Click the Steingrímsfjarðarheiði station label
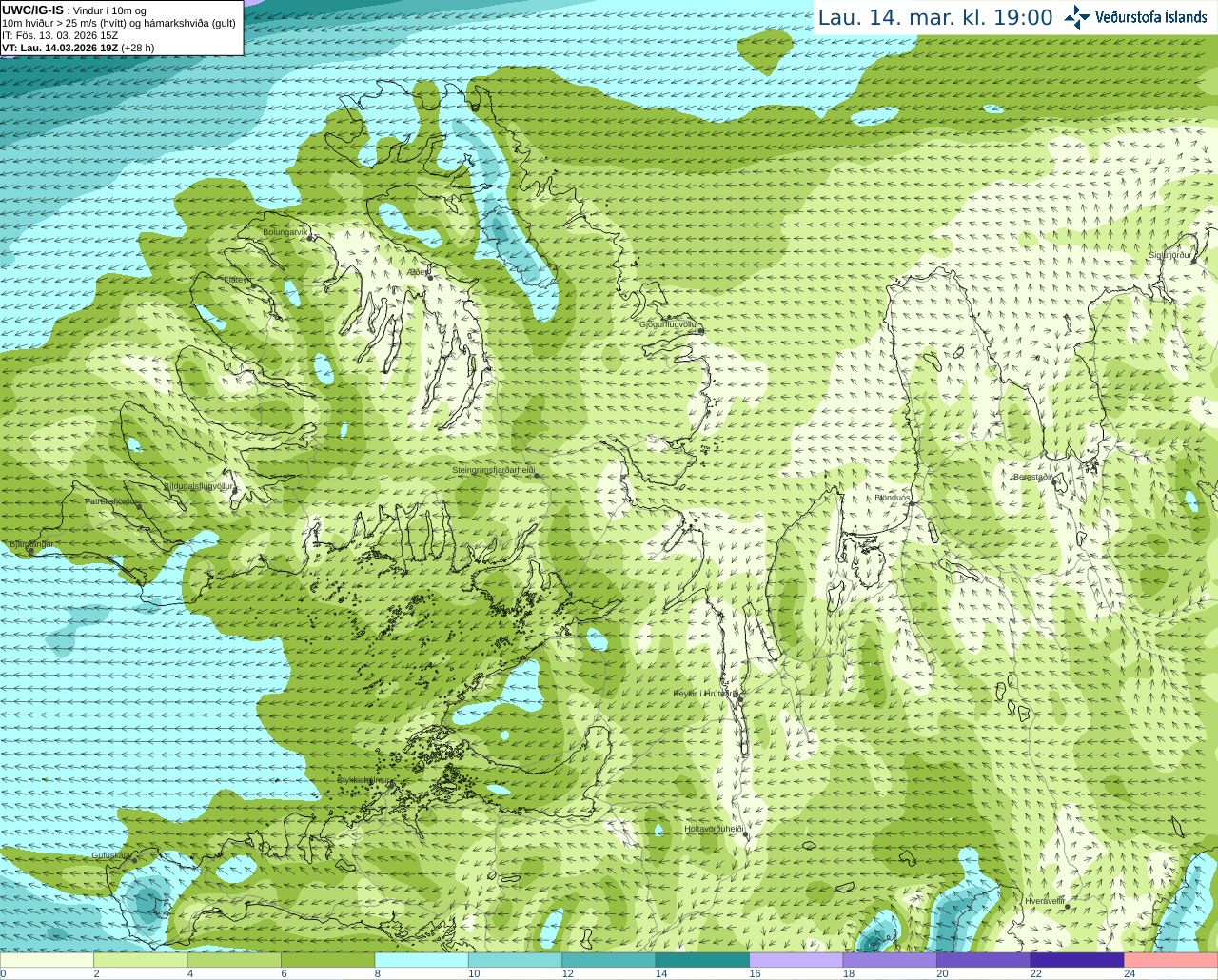1218x980 pixels. [x=493, y=470]
